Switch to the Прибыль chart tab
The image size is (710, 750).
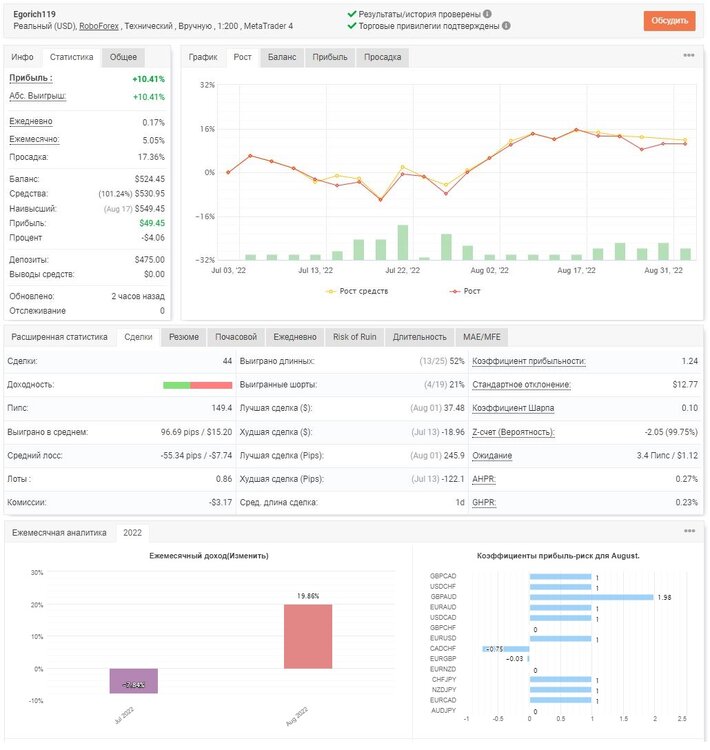[x=330, y=57]
